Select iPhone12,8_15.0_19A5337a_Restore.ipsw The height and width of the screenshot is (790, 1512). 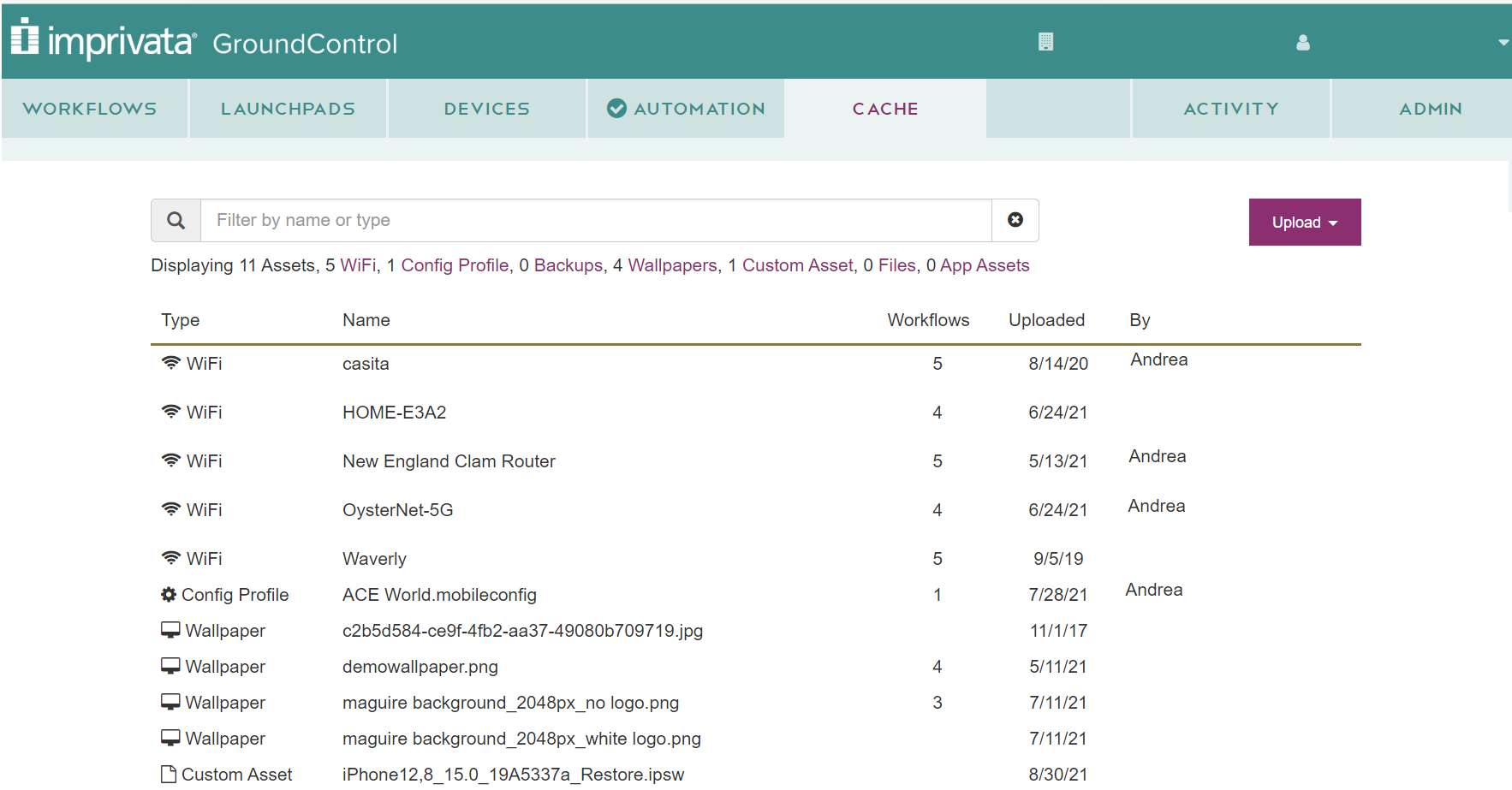pyautogui.click(x=513, y=775)
